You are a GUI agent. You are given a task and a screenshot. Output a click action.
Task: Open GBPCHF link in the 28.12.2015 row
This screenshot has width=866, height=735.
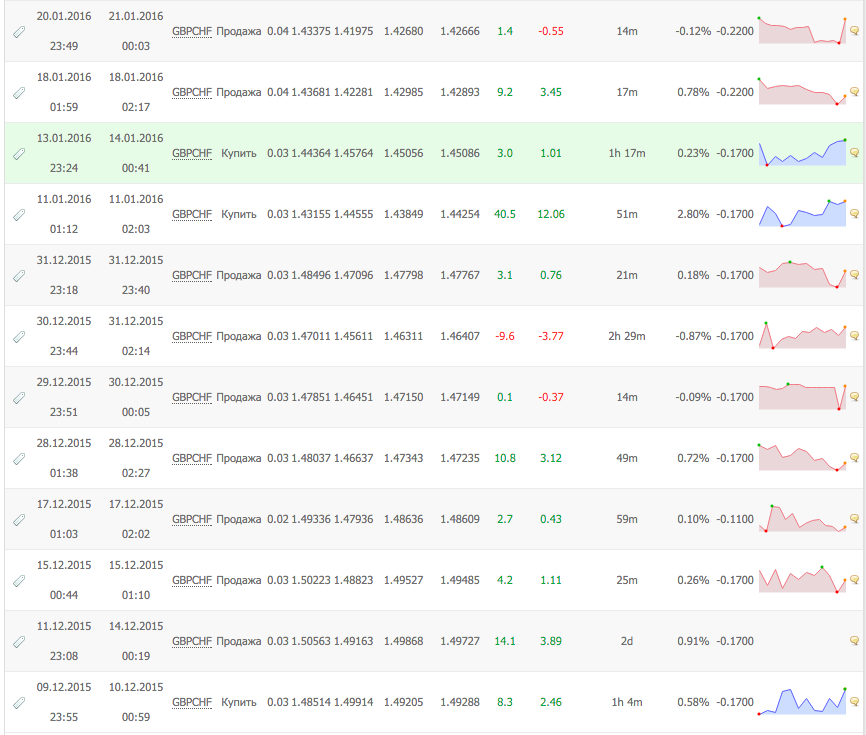tap(192, 458)
